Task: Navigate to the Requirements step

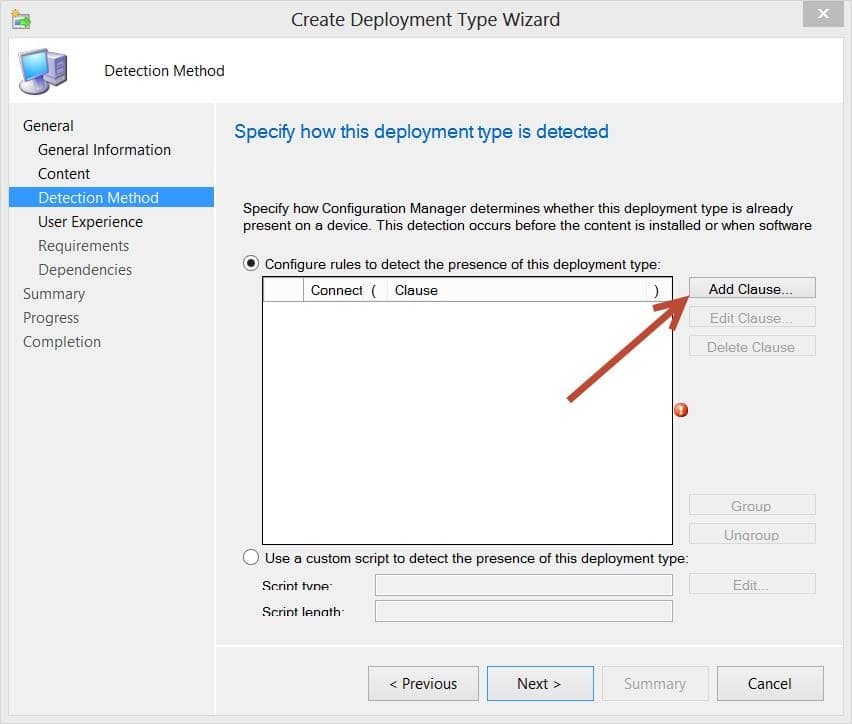Action: [83, 245]
